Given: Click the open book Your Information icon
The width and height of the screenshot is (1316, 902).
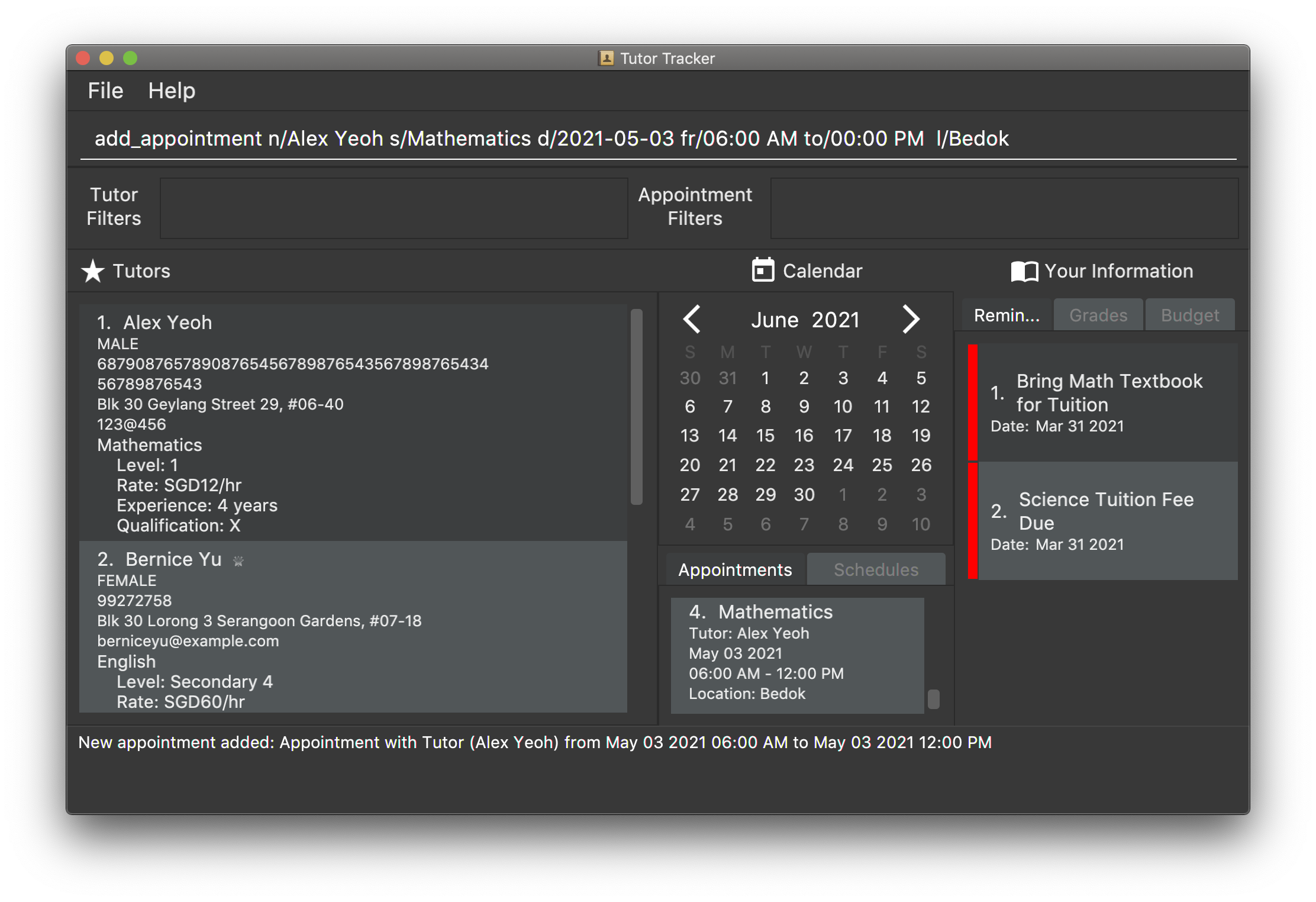Looking at the screenshot, I should [1024, 272].
